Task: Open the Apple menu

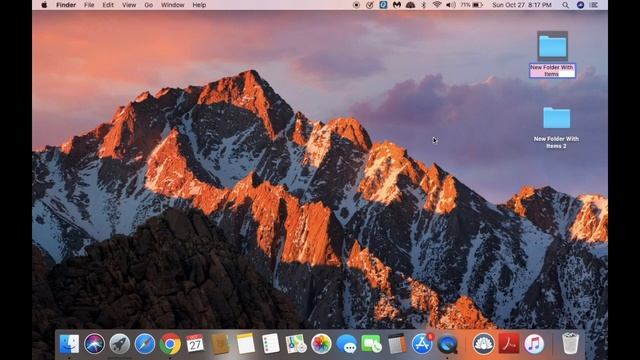Action: coord(44,5)
